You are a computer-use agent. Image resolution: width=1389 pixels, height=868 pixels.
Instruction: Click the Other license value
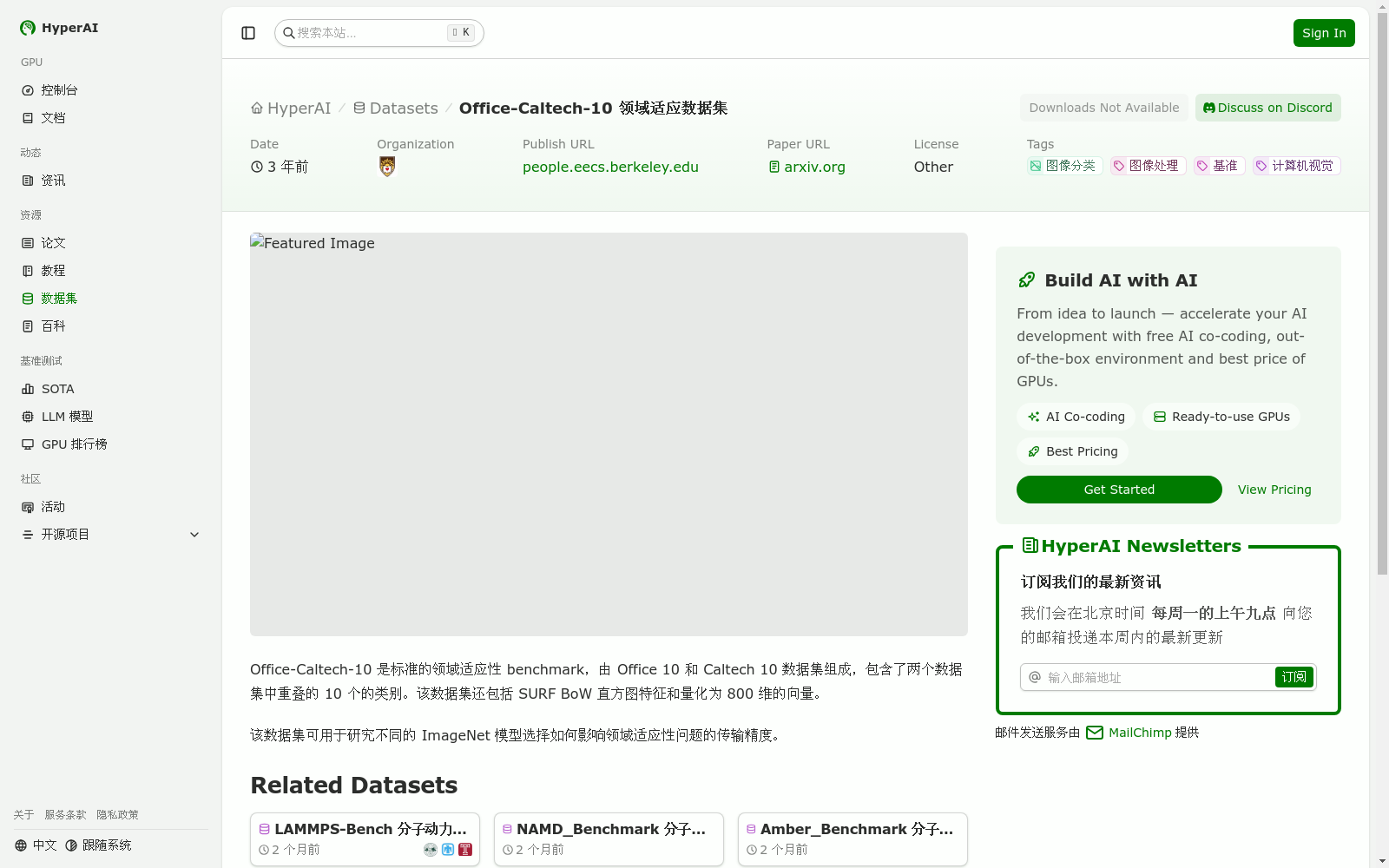pos(933,167)
